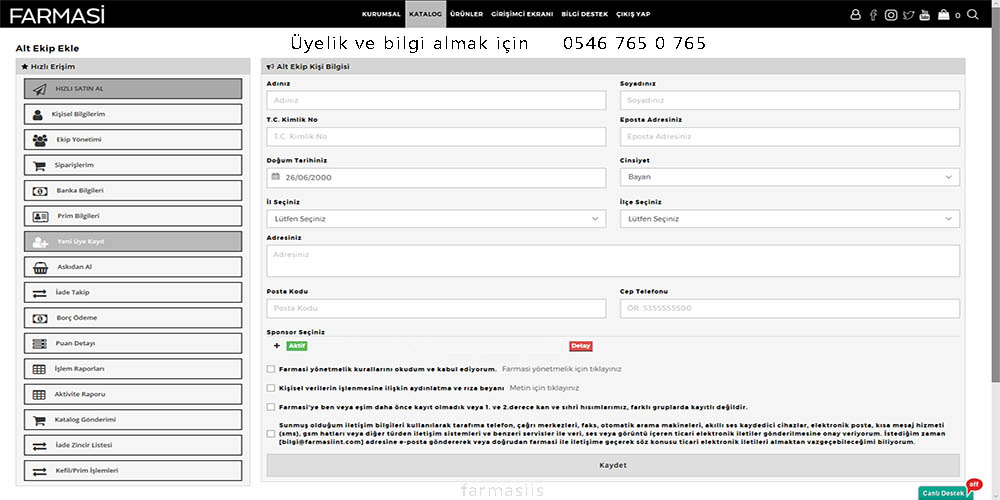Click the Adresiniz text area

click(x=613, y=261)
